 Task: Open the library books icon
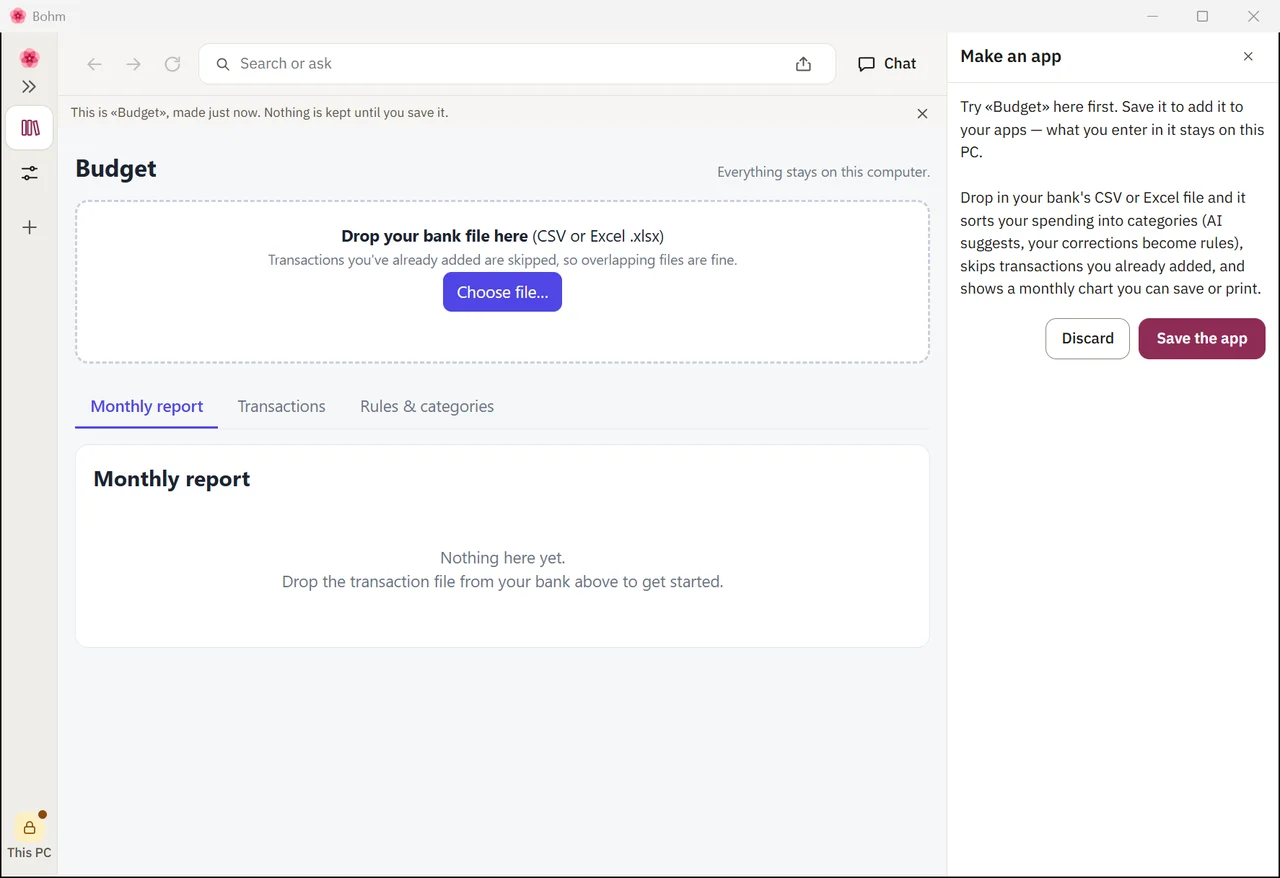30,128
